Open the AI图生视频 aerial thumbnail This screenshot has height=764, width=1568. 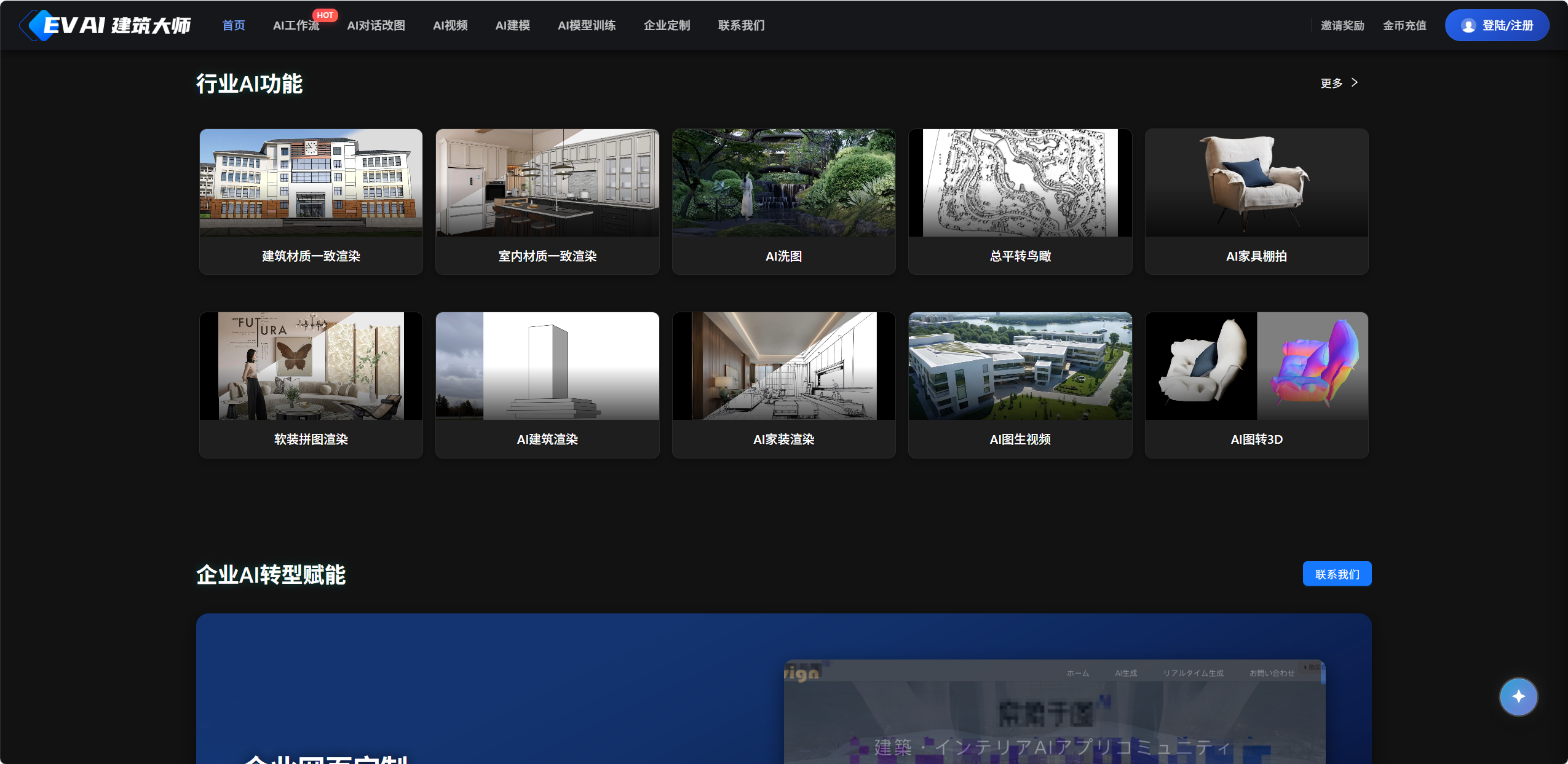coord(1020,366)
